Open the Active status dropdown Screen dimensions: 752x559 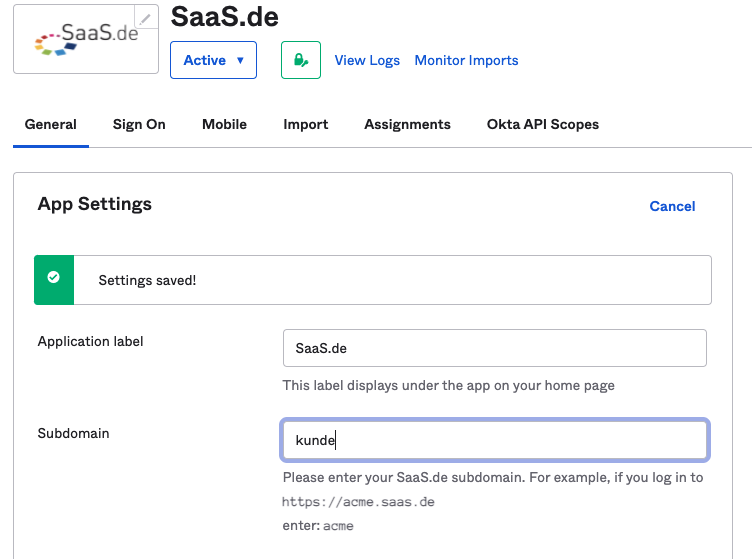pos(213,60)
